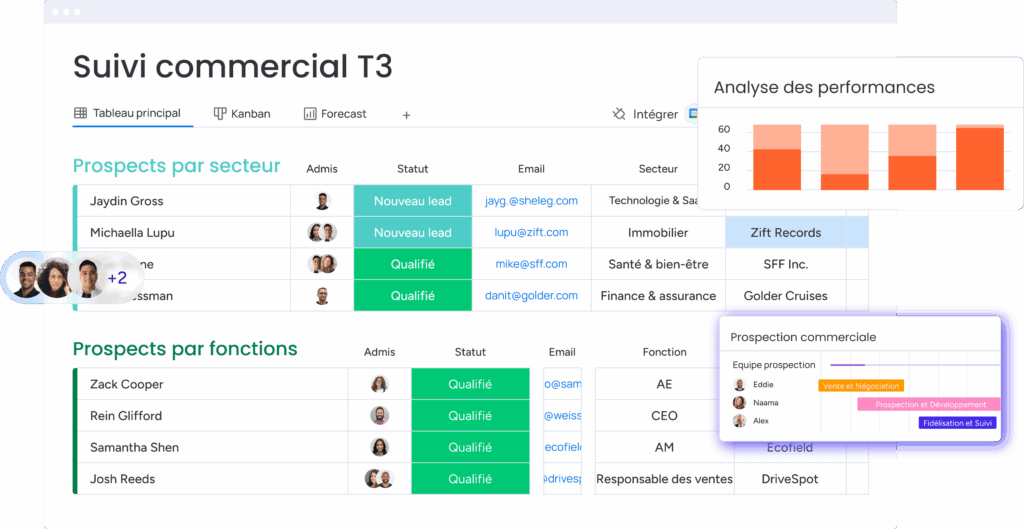
Task: Click the Immobilier sector cell
Action: (x=658, y=232)
